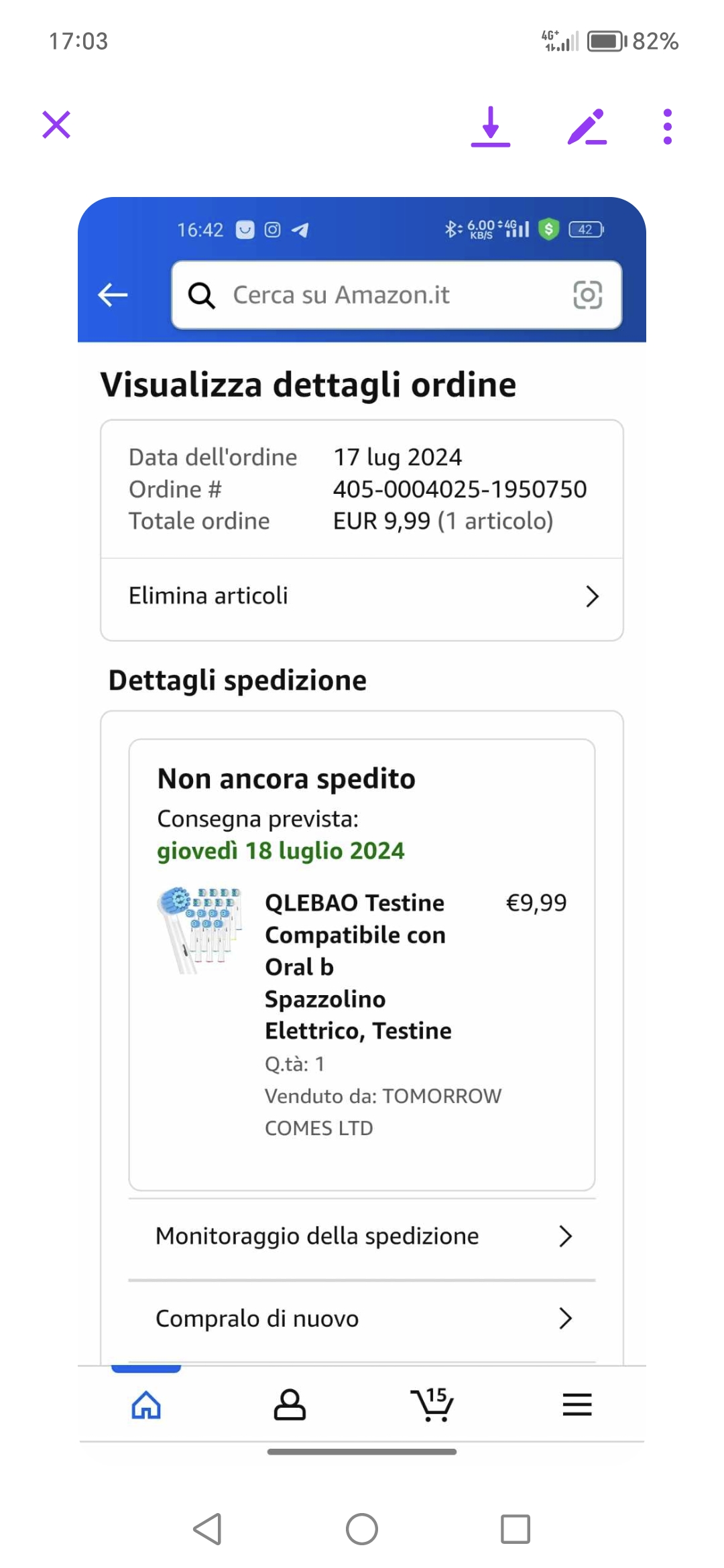Open Compralo di nuovo chevron

point(565,1318)
